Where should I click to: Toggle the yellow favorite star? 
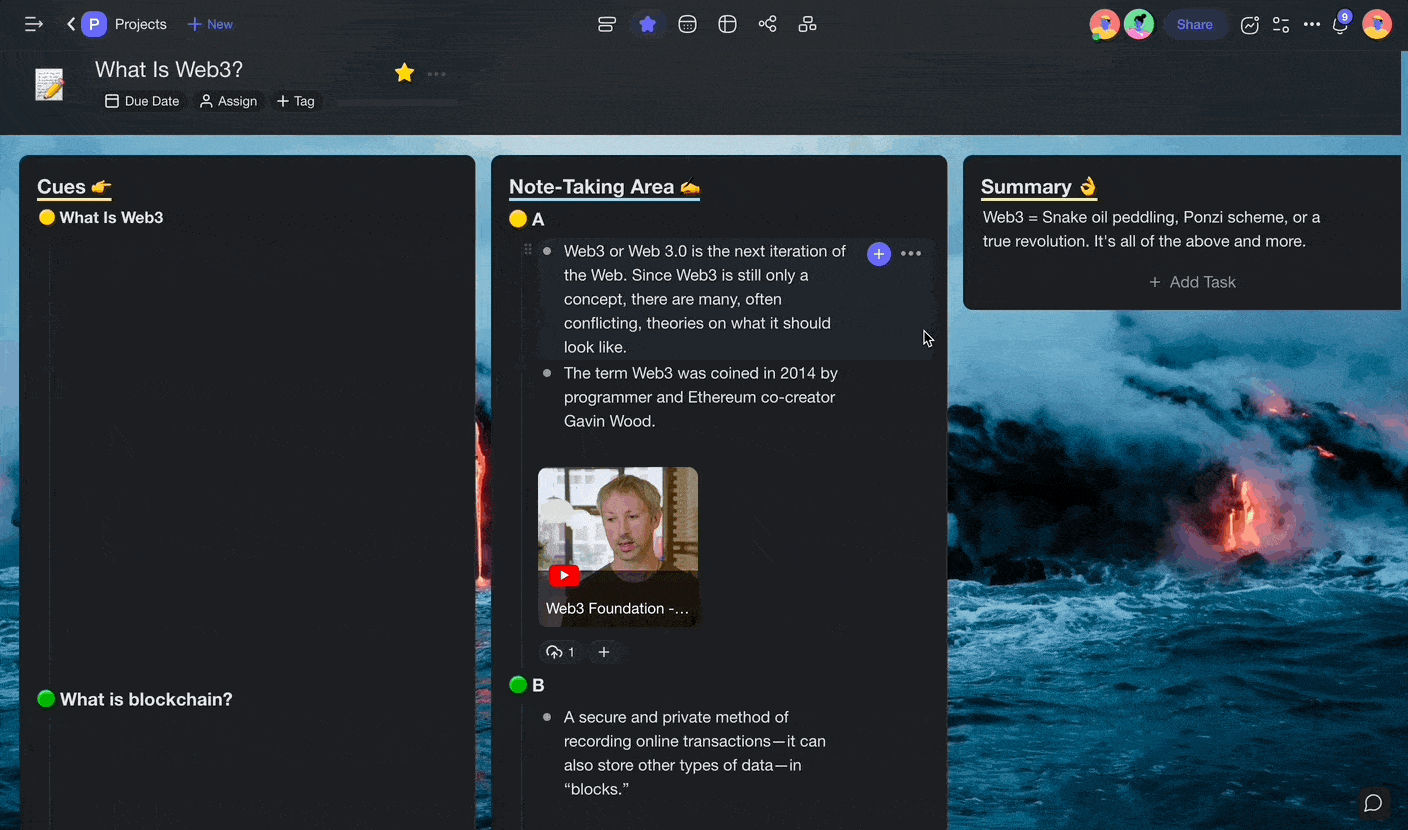pos(404,73)
